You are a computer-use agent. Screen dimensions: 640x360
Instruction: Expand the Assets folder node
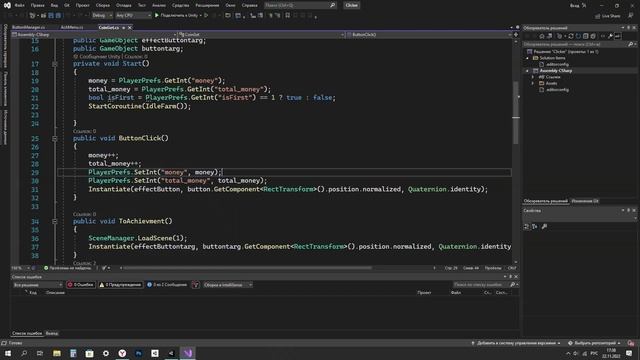[533, 83]
